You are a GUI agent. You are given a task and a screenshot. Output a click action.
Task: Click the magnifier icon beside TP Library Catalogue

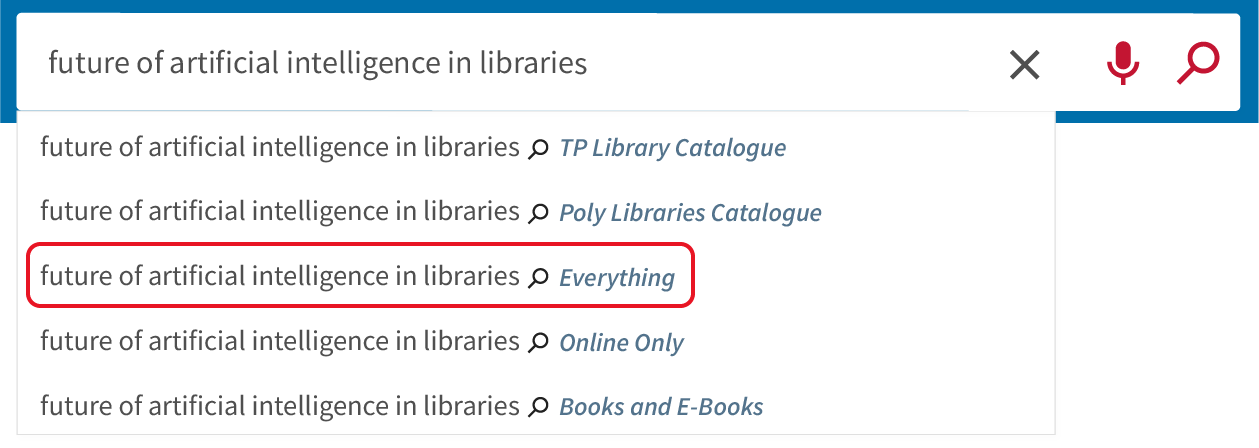[538, 149]
